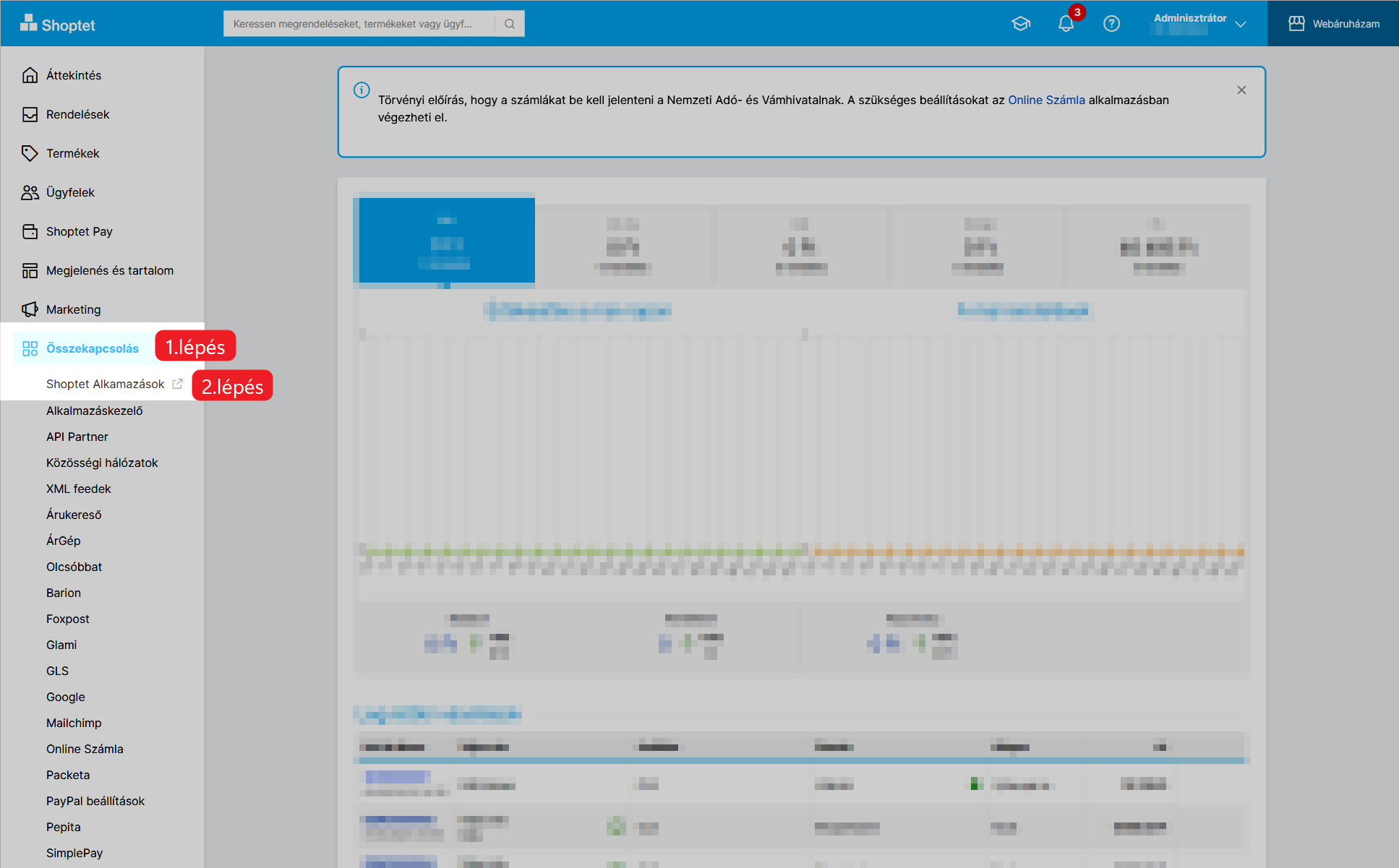Screen dimensions: 1399x868
Task: Collapse the Összekapcsolás menu section
Action: click(x=92, y=348)
